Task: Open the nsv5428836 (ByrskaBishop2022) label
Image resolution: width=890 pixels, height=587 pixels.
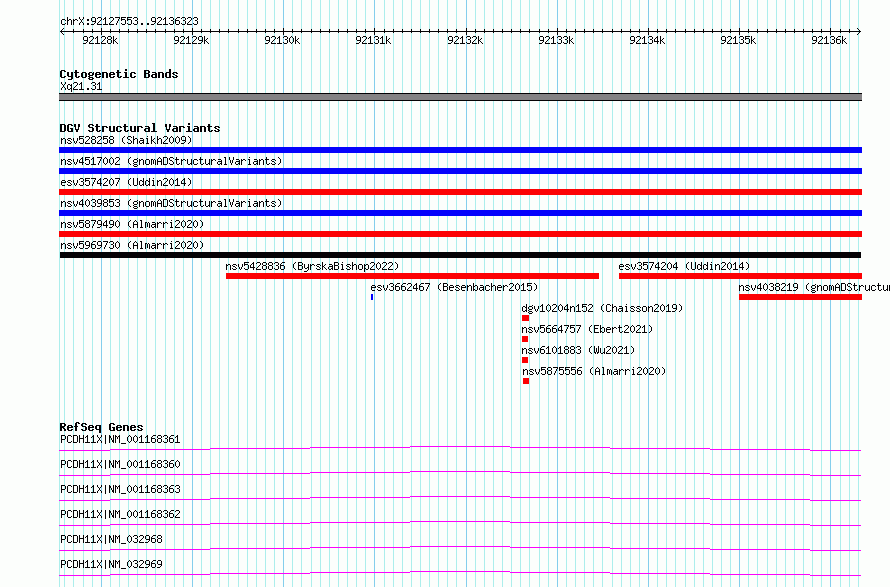Action: coord(312,266)
